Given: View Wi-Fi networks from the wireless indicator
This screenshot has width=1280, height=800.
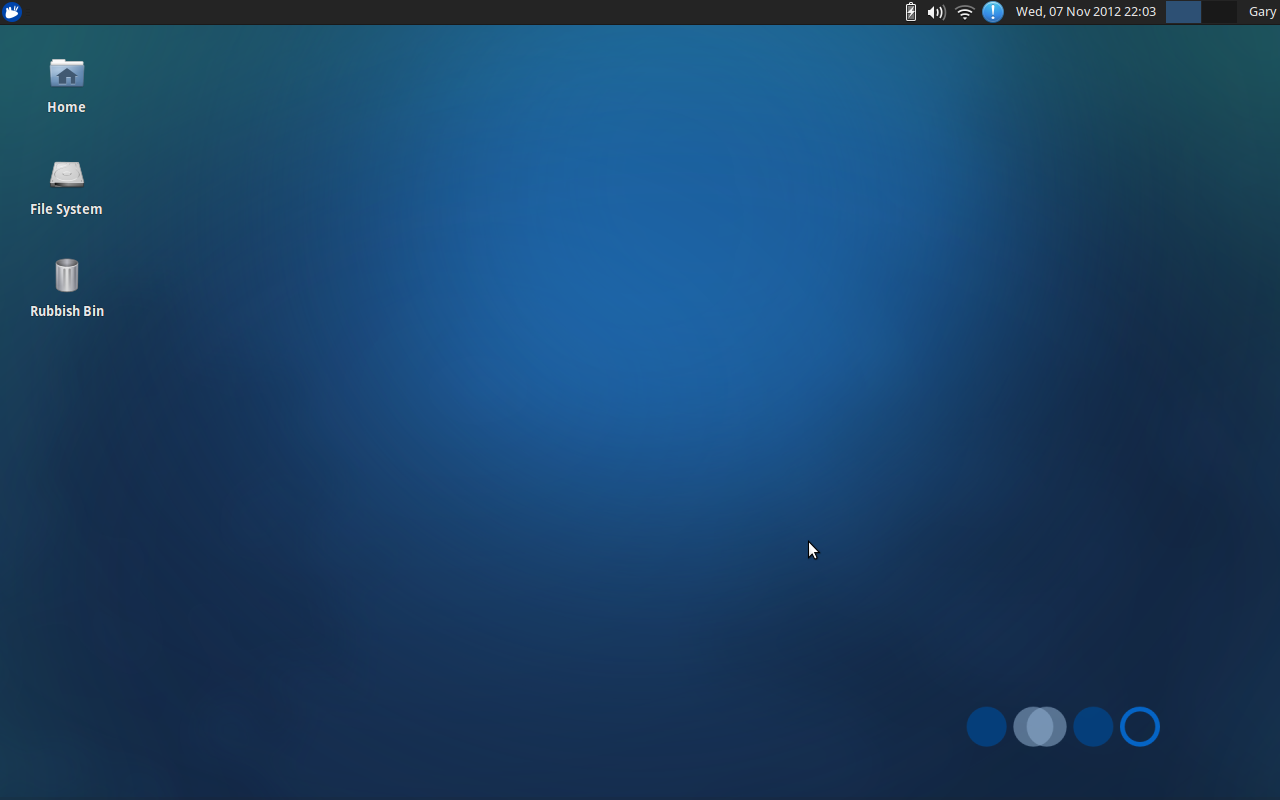Looking at the screenshot, I should 963,12.
